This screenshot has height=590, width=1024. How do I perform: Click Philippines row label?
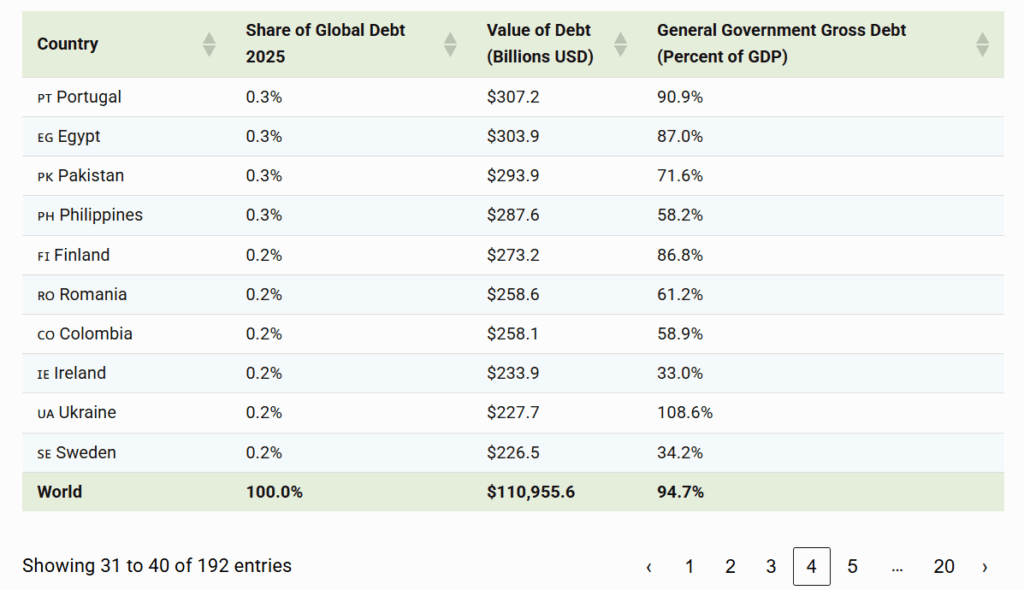pyautogui.click(x=100, y=215)
